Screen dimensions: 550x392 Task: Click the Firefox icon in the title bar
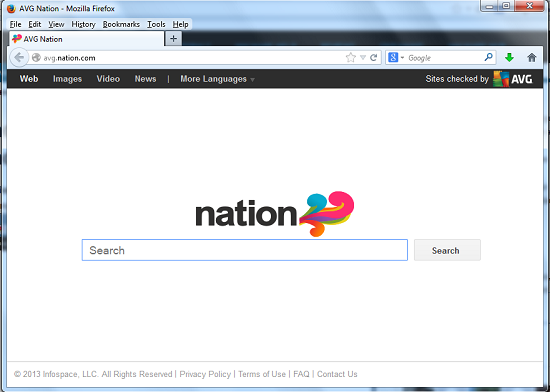click(12, 8)
